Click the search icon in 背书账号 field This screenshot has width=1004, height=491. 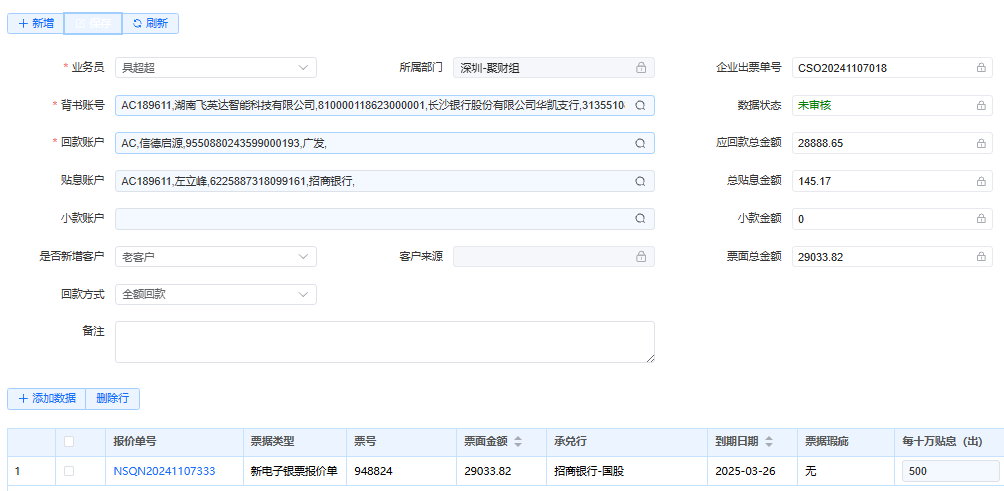pyautogui.click(x=640, y=105)
